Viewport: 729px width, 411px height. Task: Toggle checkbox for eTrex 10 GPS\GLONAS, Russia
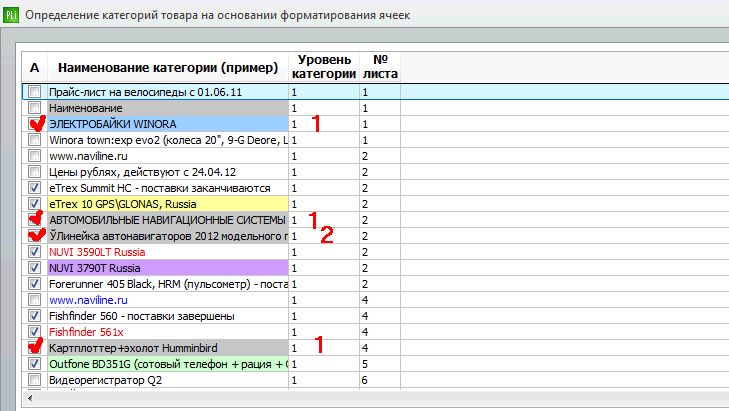34,204
